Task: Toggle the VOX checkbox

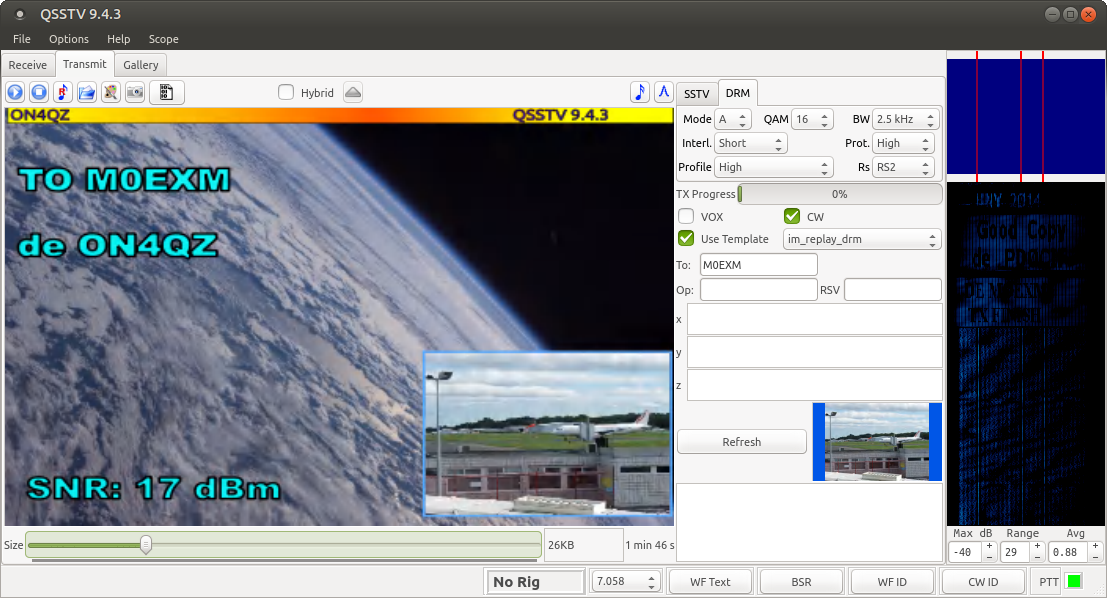Action: 686,216
